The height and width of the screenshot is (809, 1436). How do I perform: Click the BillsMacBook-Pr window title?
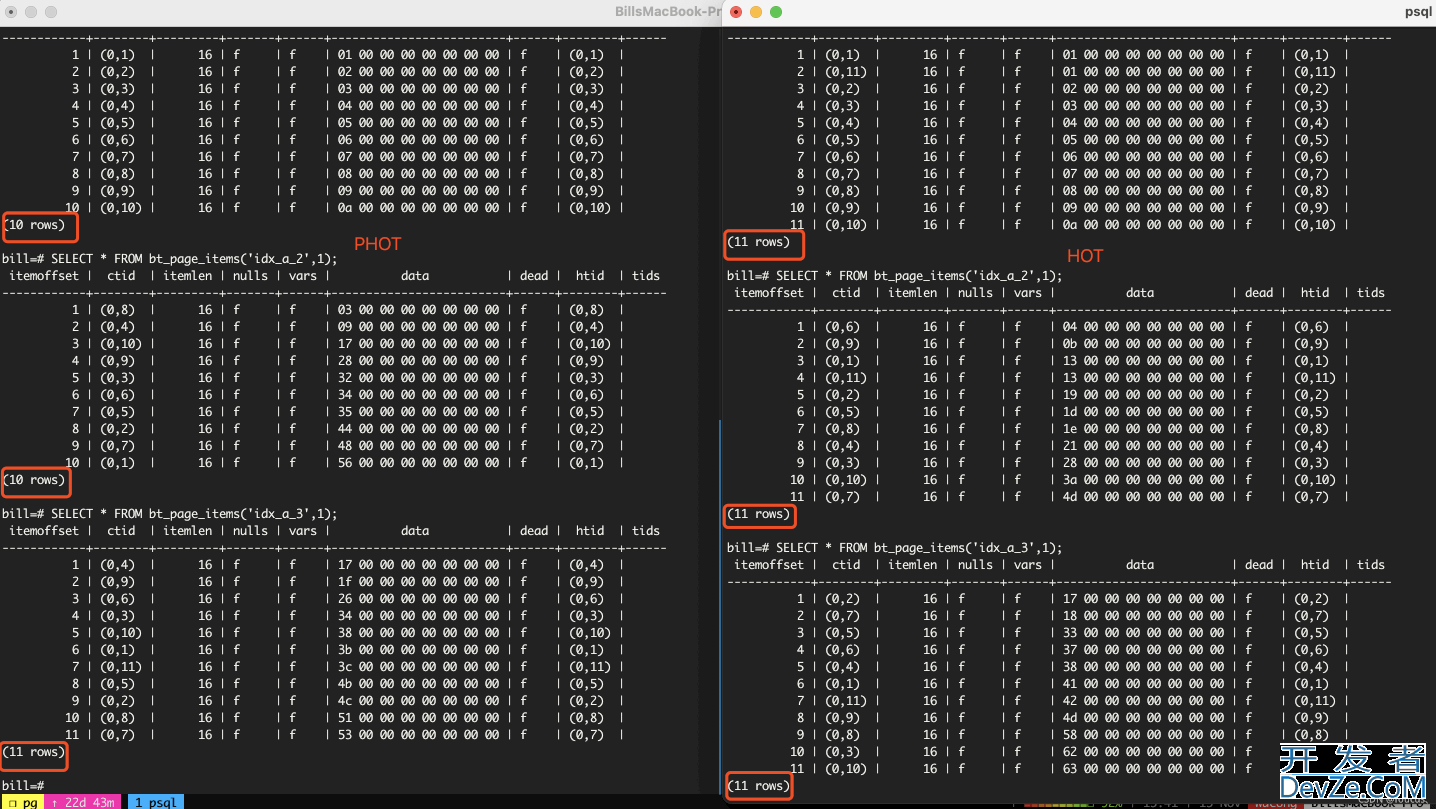668,12
